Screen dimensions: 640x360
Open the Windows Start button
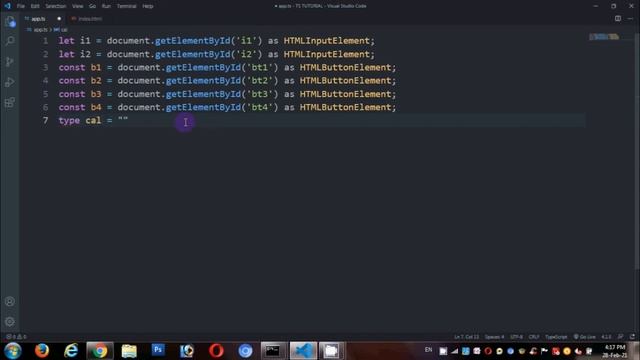(x=13, y=351)
